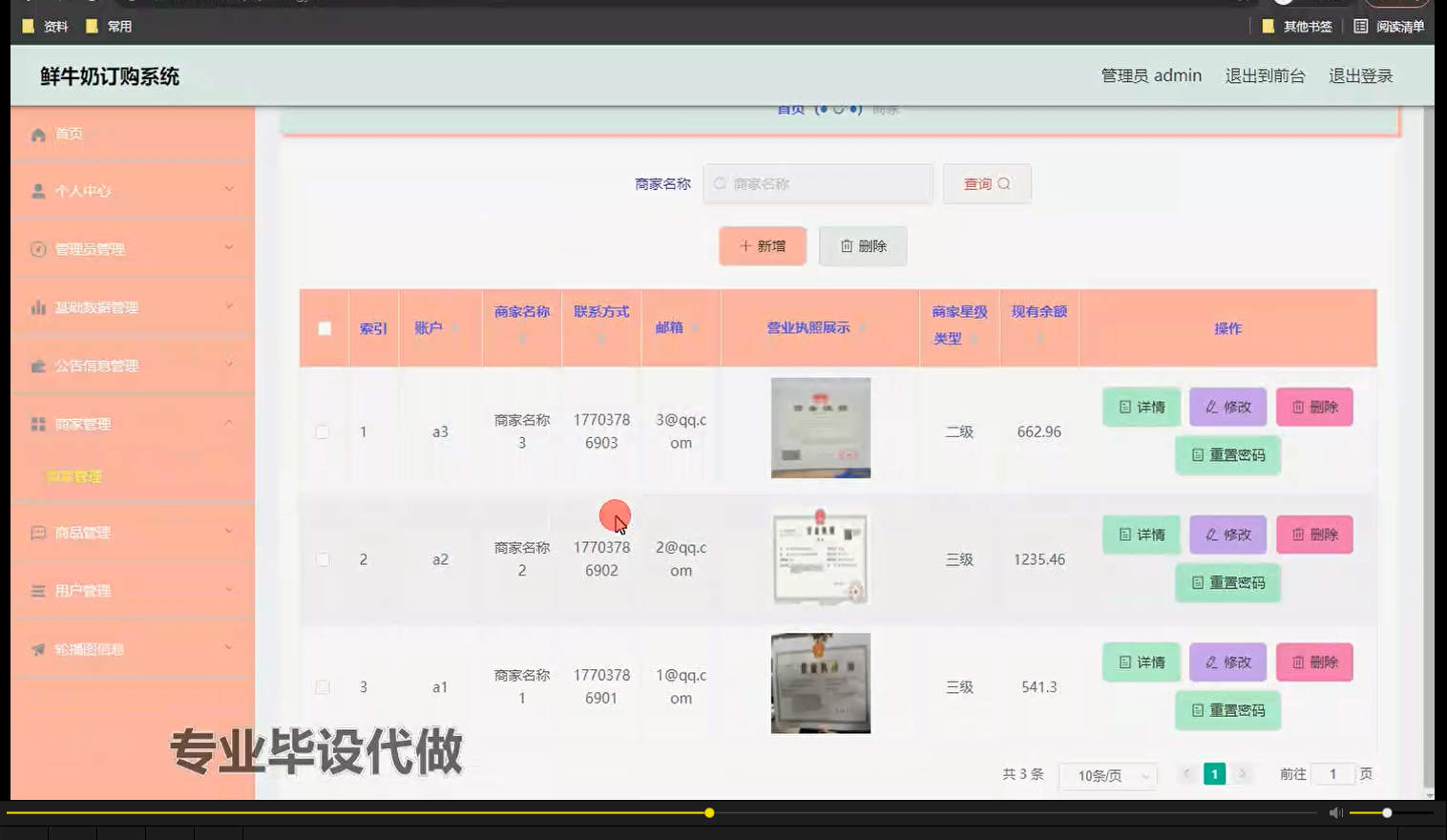Click the 轮播图信息 paper plane icon
Image resolution: width=1447 pixels, height=840 pixels.
coord(37,649)
